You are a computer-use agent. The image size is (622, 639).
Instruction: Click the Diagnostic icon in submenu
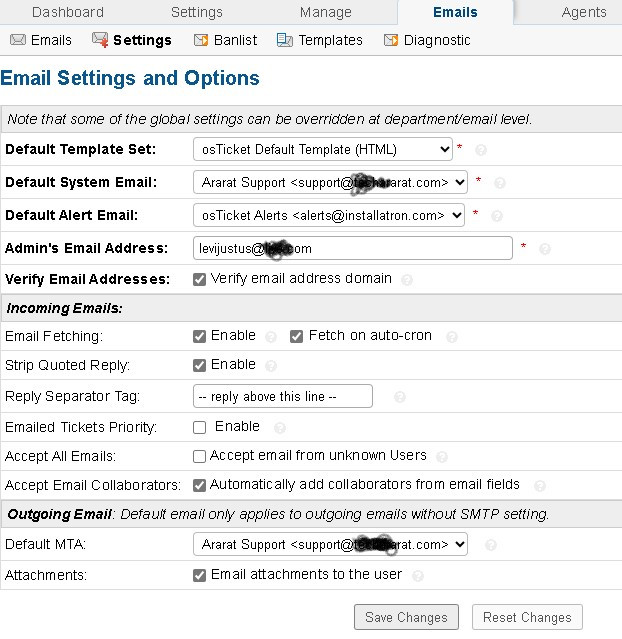tap(390, 41)
